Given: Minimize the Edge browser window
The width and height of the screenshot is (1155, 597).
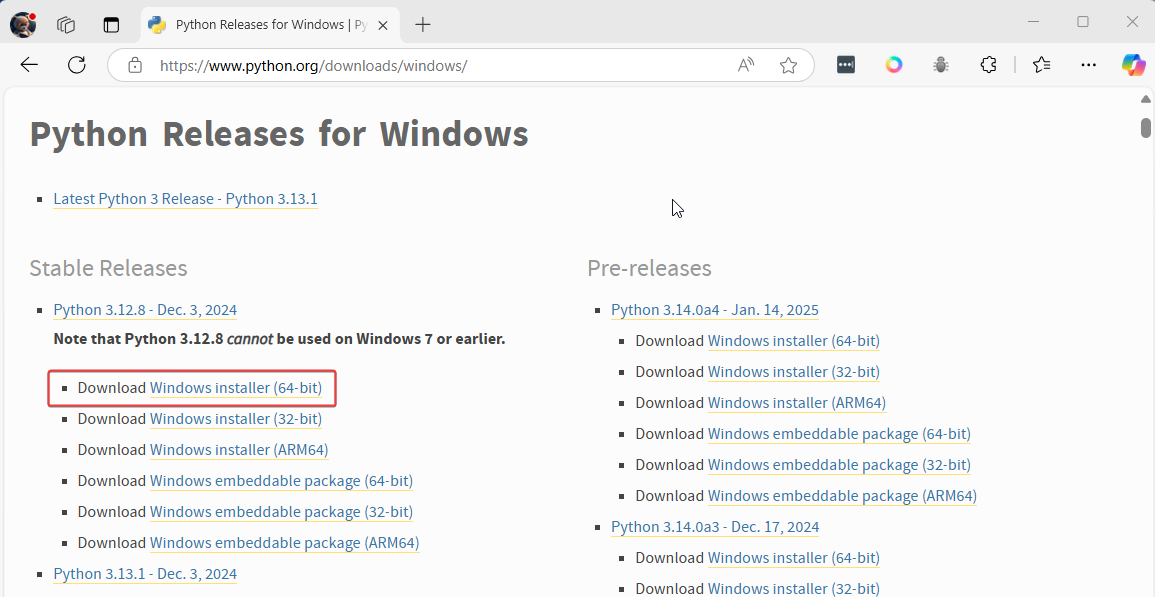Looking at the screenshot, I should coord(1033,21).
